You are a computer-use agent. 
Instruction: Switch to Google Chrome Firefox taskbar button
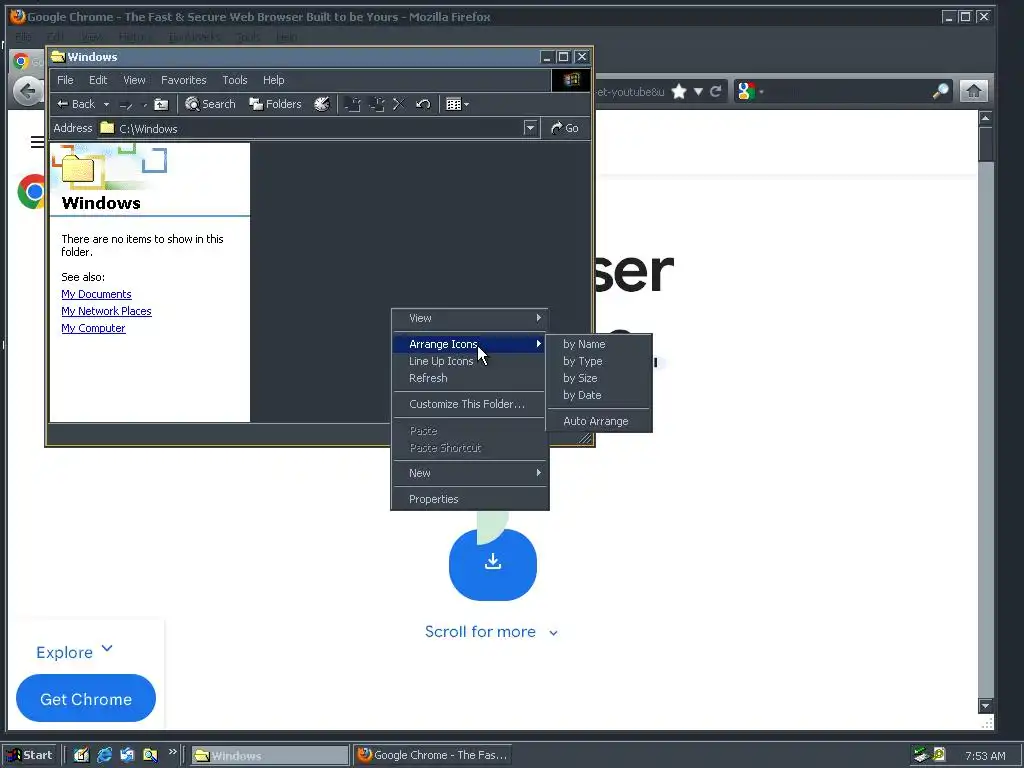pyautogui.click(x=432, y=755)
